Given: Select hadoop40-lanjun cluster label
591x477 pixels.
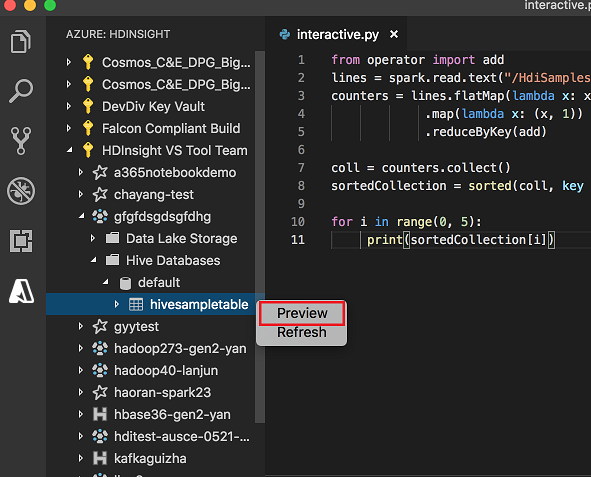Looking at the screenshot, I should (166, 370).
